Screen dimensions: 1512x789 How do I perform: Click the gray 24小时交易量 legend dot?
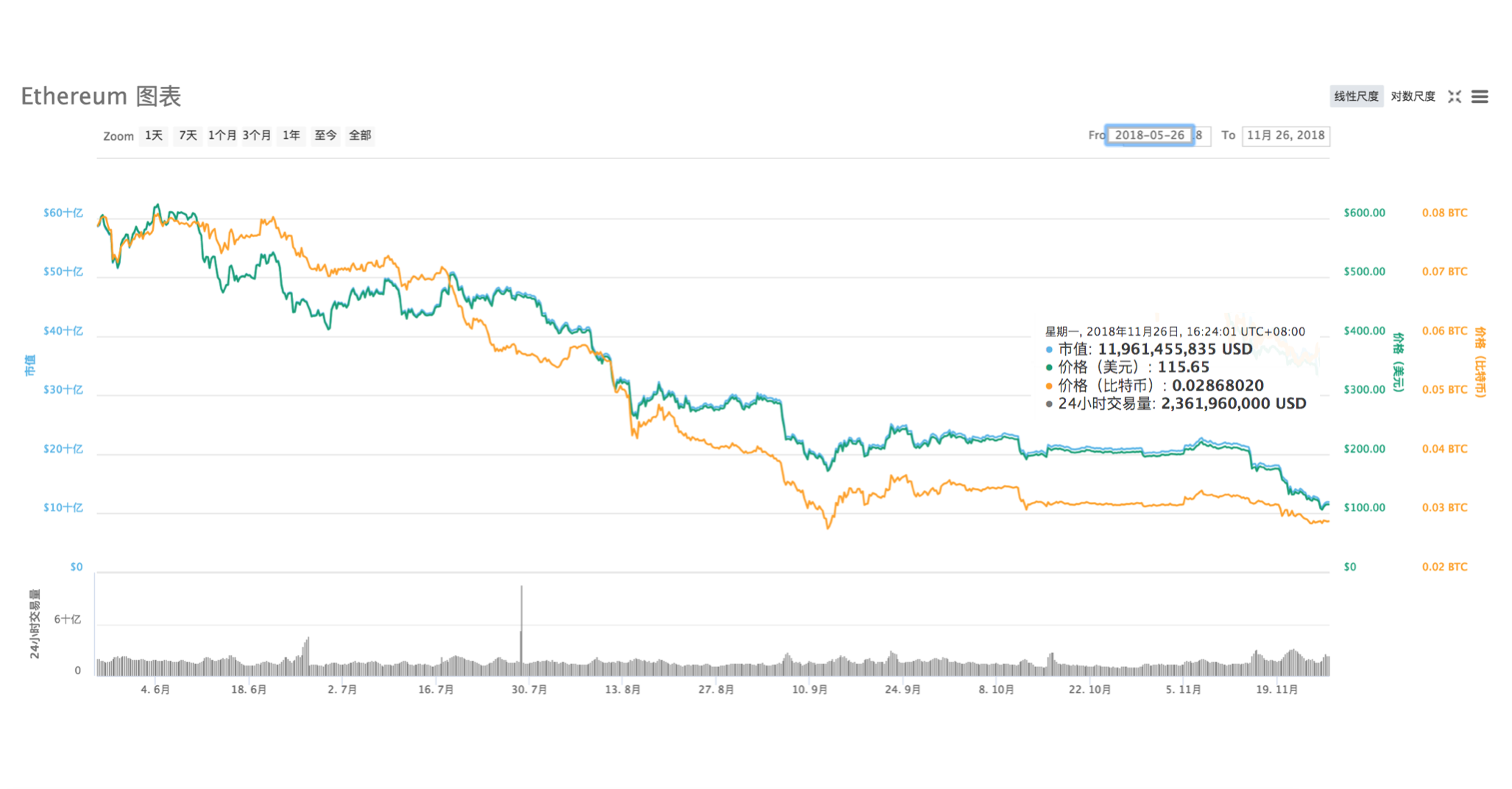click(x=1048, y=404)
